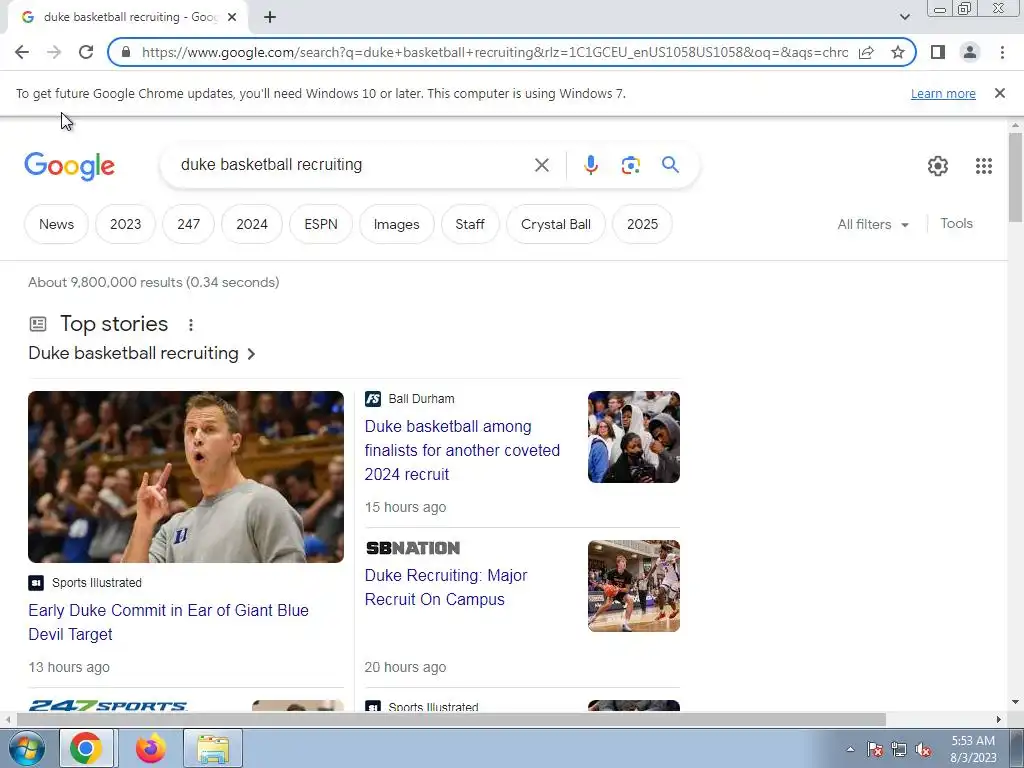Open Early Duke Commit in Ear article
Screen dimensions: 1024x768
point(168,622)
